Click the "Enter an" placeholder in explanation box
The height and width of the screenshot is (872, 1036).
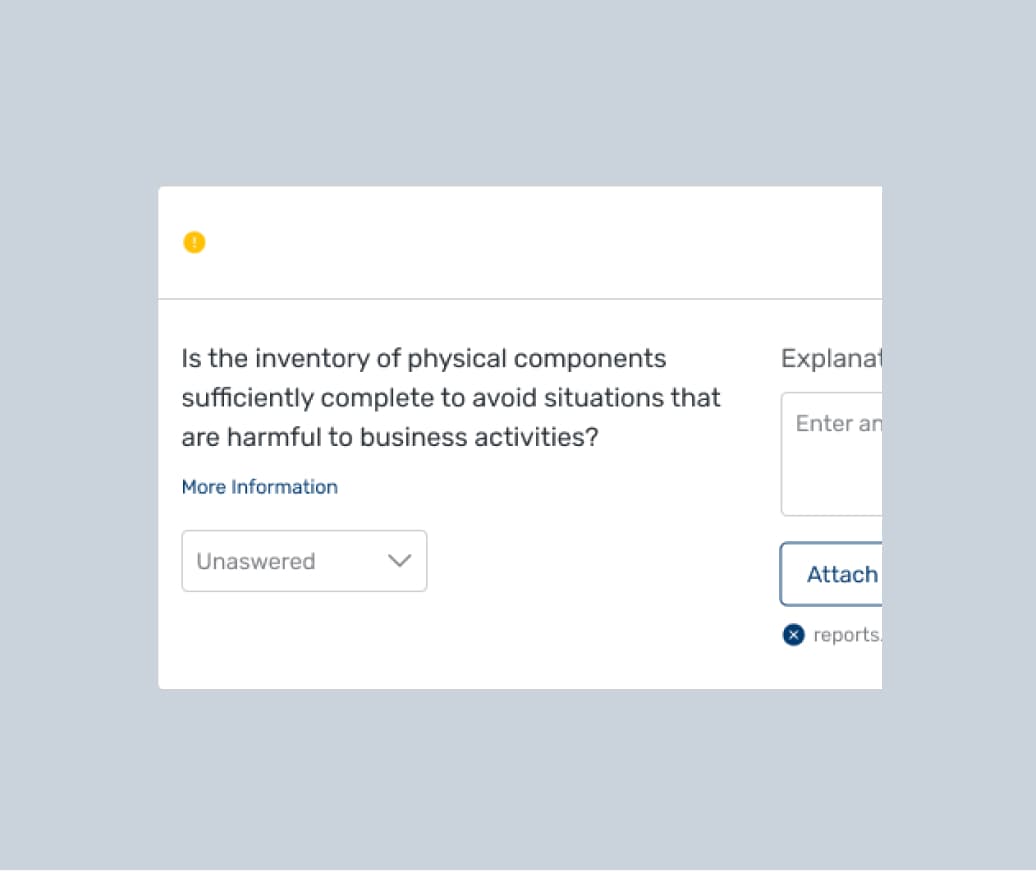coord(838,424)
